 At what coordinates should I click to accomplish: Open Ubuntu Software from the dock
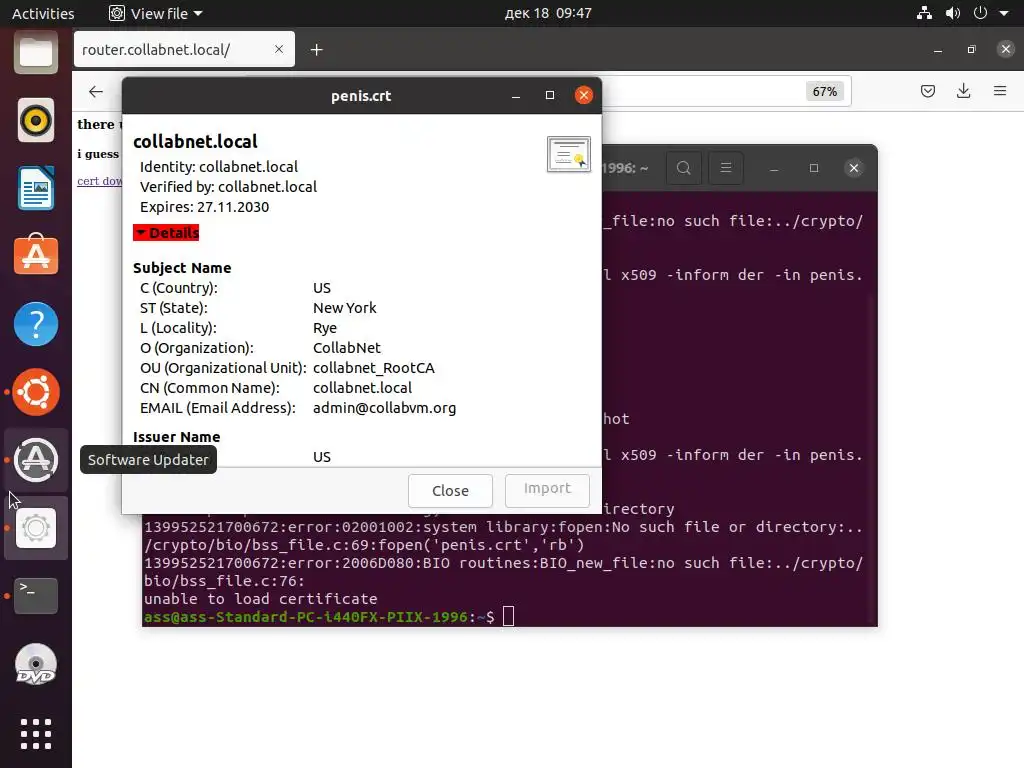[x=36, y=255]
